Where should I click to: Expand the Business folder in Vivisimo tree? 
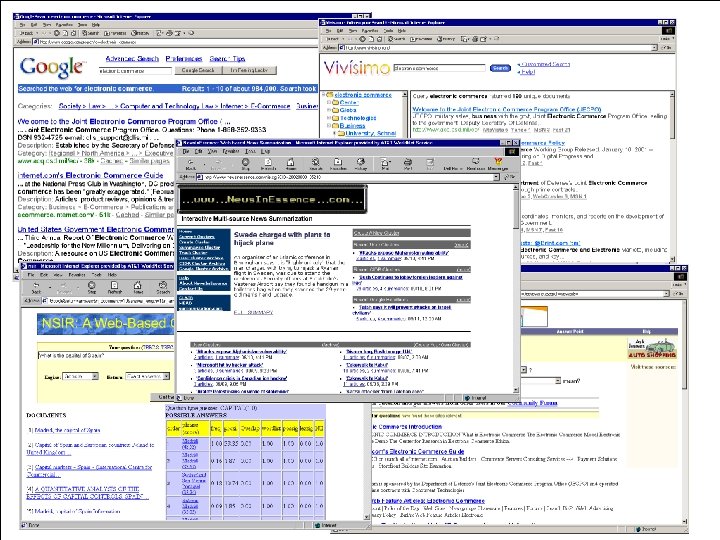[329, 125]
